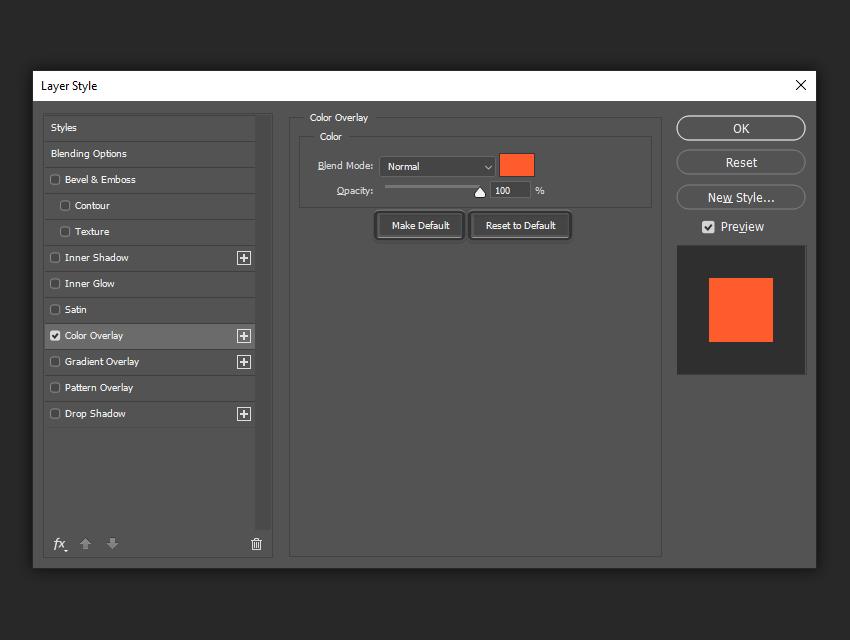The image size is (850, 640).
Task: Enable the Drop Shadow checkbox
Action: pyautogui.click(x=55, y=413)
